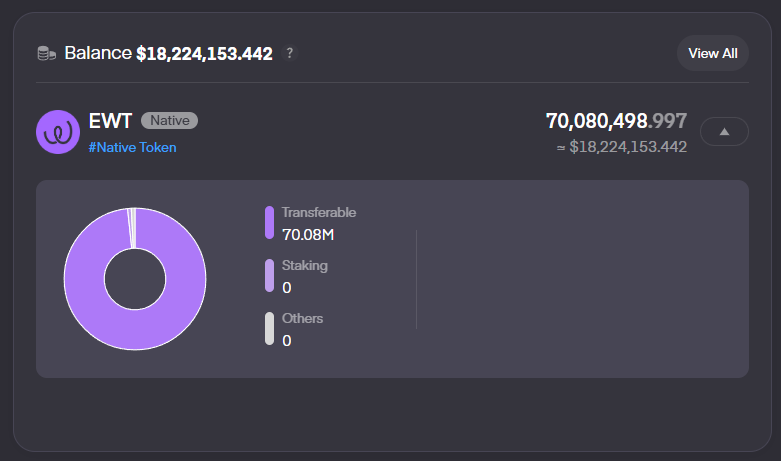
Task: Click the Transferable 70.08M value
Action: [308, 234]
